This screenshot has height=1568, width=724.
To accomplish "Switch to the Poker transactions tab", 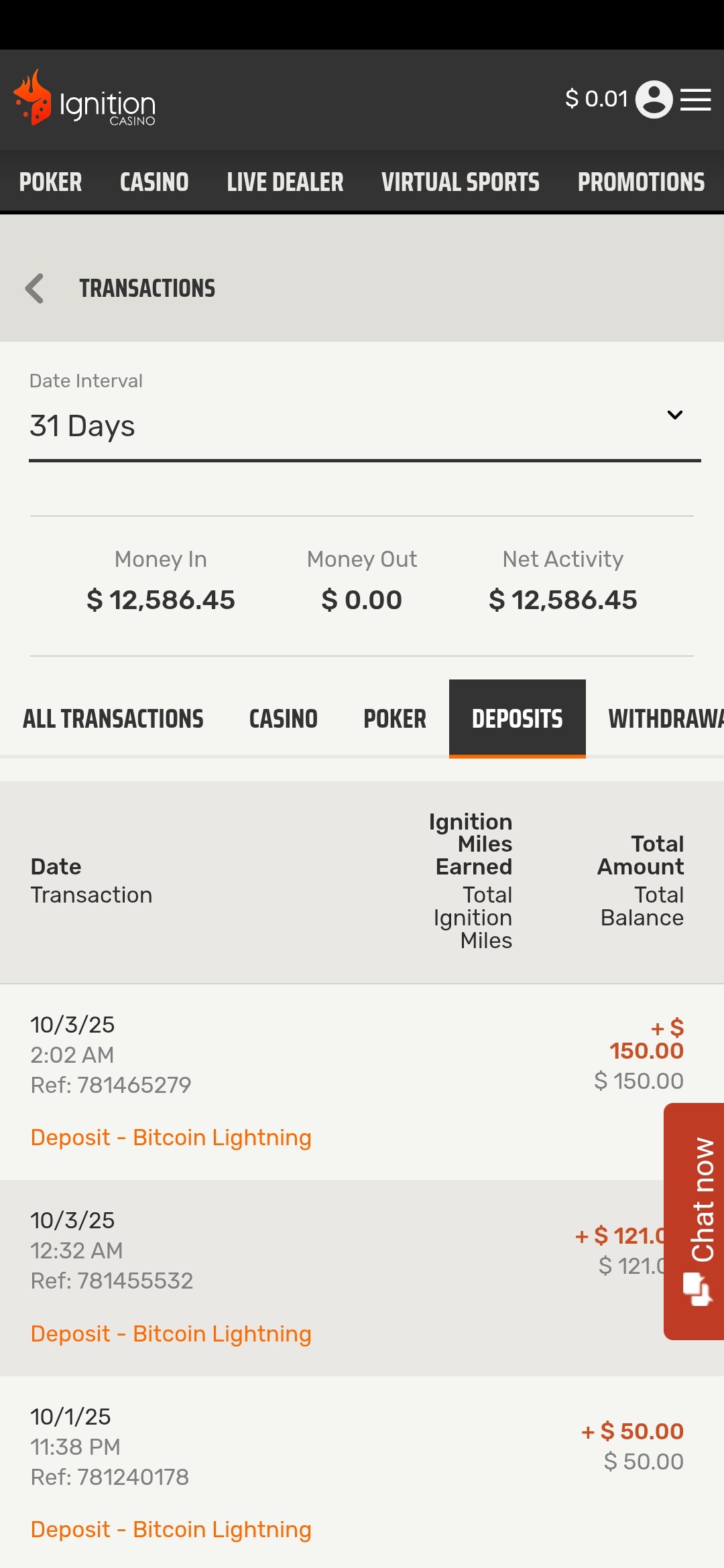I will pos(395,719).
